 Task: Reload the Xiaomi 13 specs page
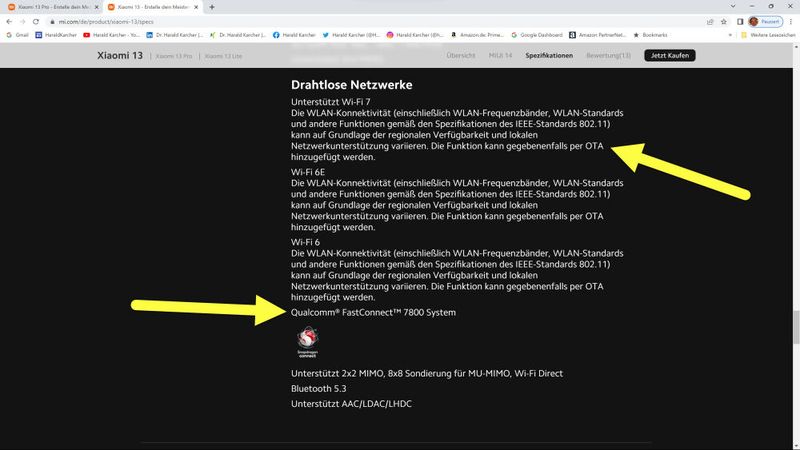36,21
